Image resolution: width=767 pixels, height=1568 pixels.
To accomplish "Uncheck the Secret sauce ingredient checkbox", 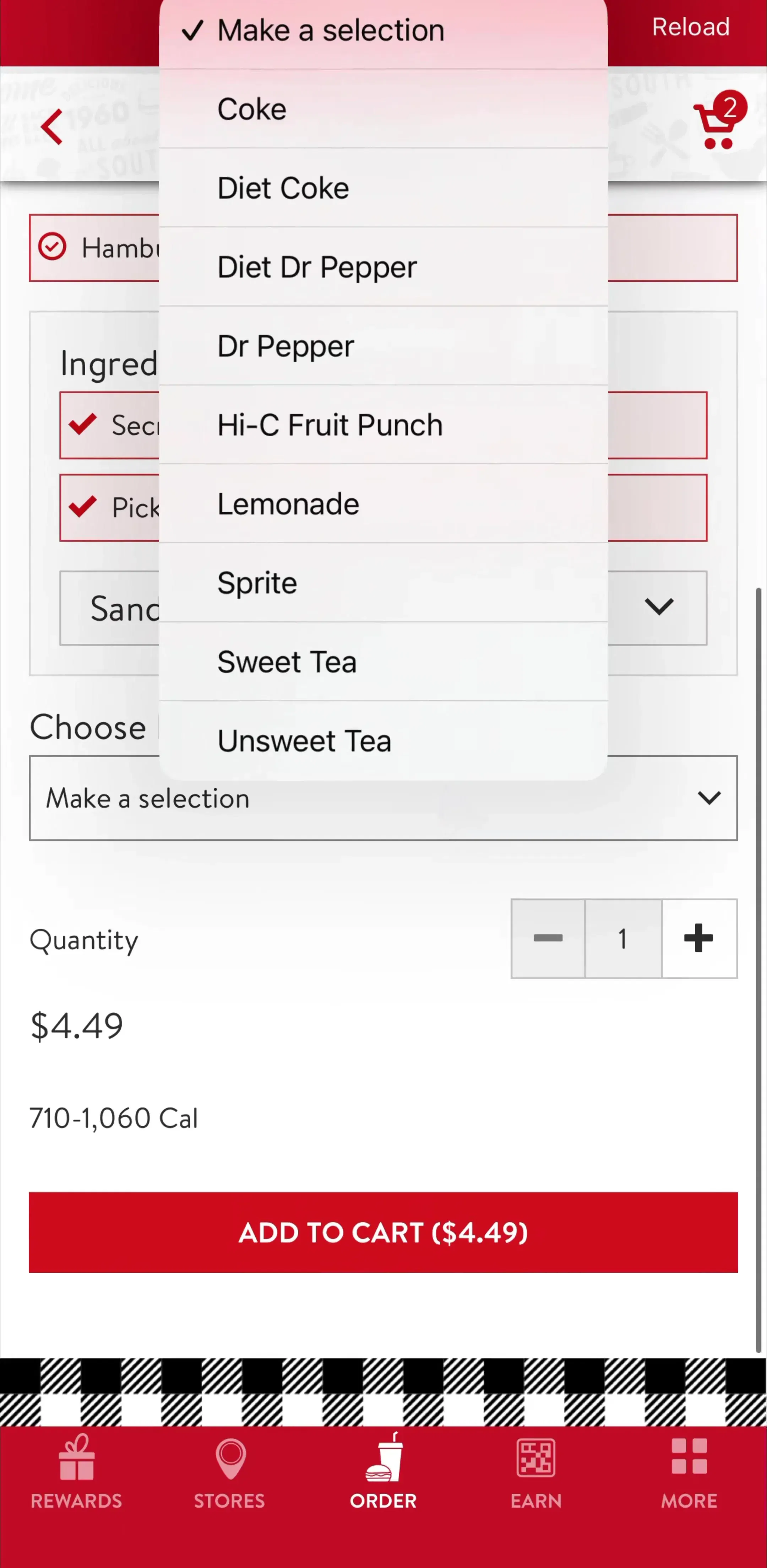I will (x=83, y=424).
